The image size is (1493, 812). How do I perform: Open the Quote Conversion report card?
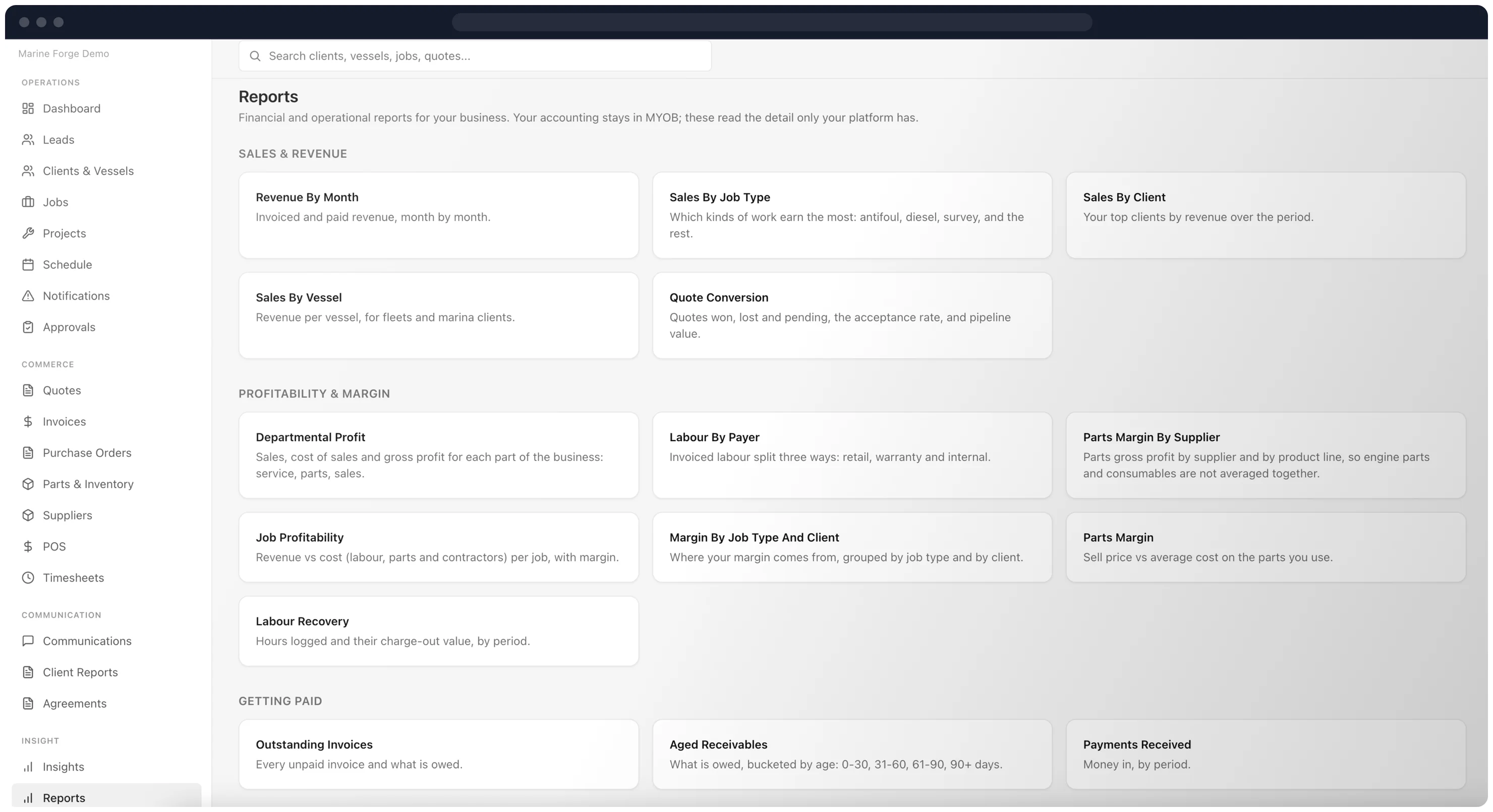[852, 316]
